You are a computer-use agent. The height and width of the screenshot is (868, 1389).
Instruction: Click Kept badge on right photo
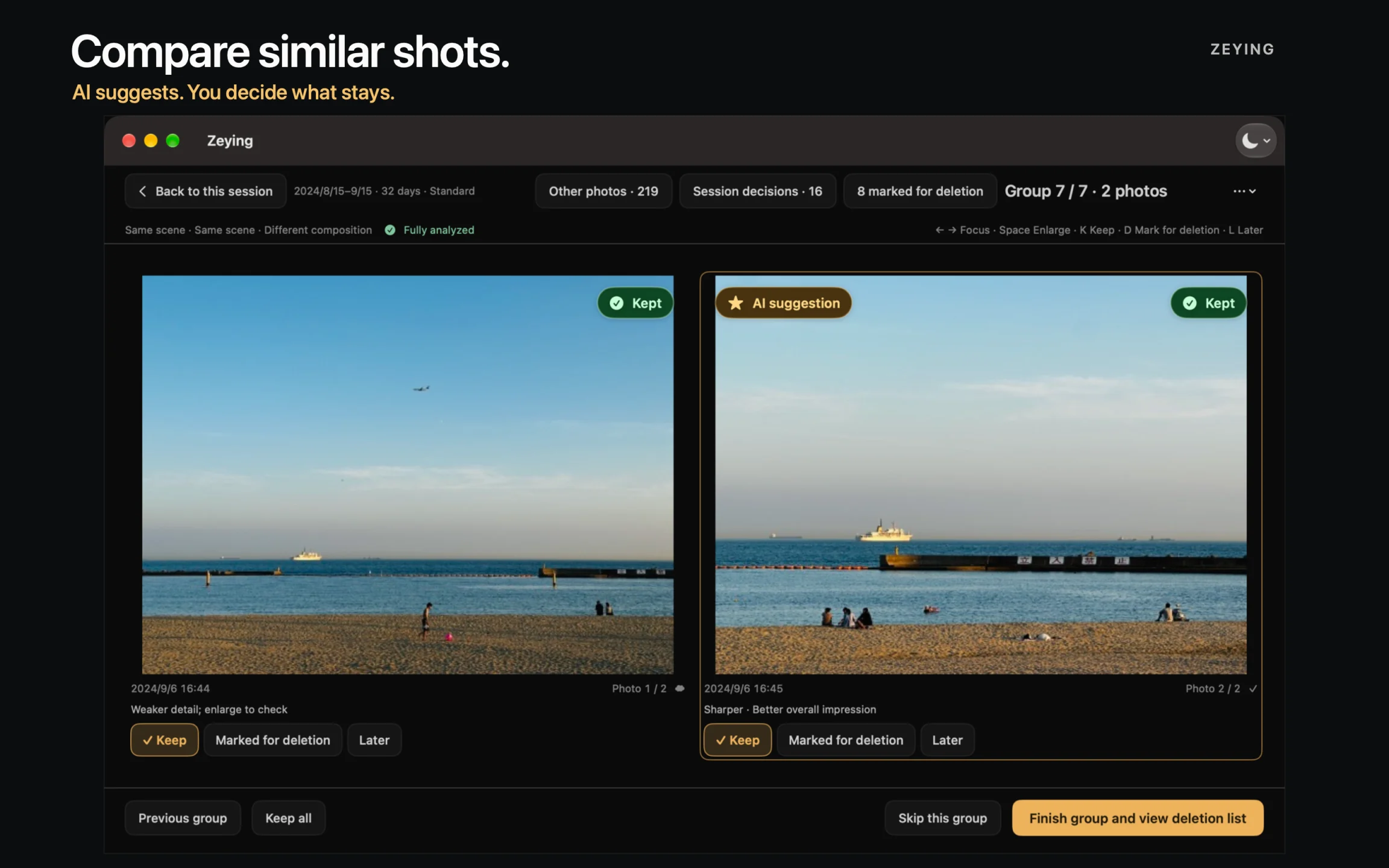tap(1209, 303)
